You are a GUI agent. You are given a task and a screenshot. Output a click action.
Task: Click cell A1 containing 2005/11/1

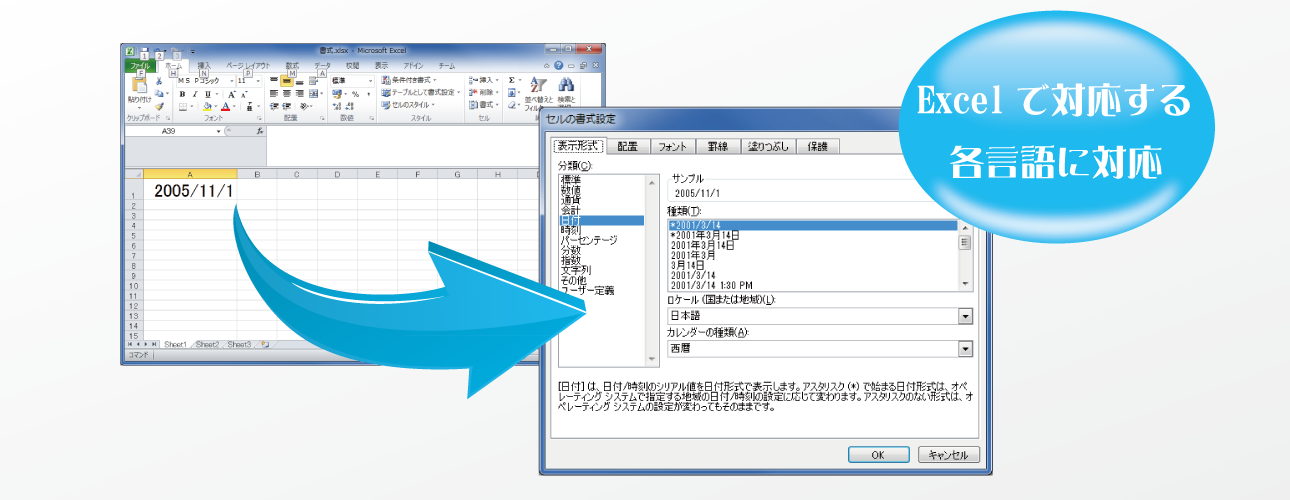[x=191, y=190]
